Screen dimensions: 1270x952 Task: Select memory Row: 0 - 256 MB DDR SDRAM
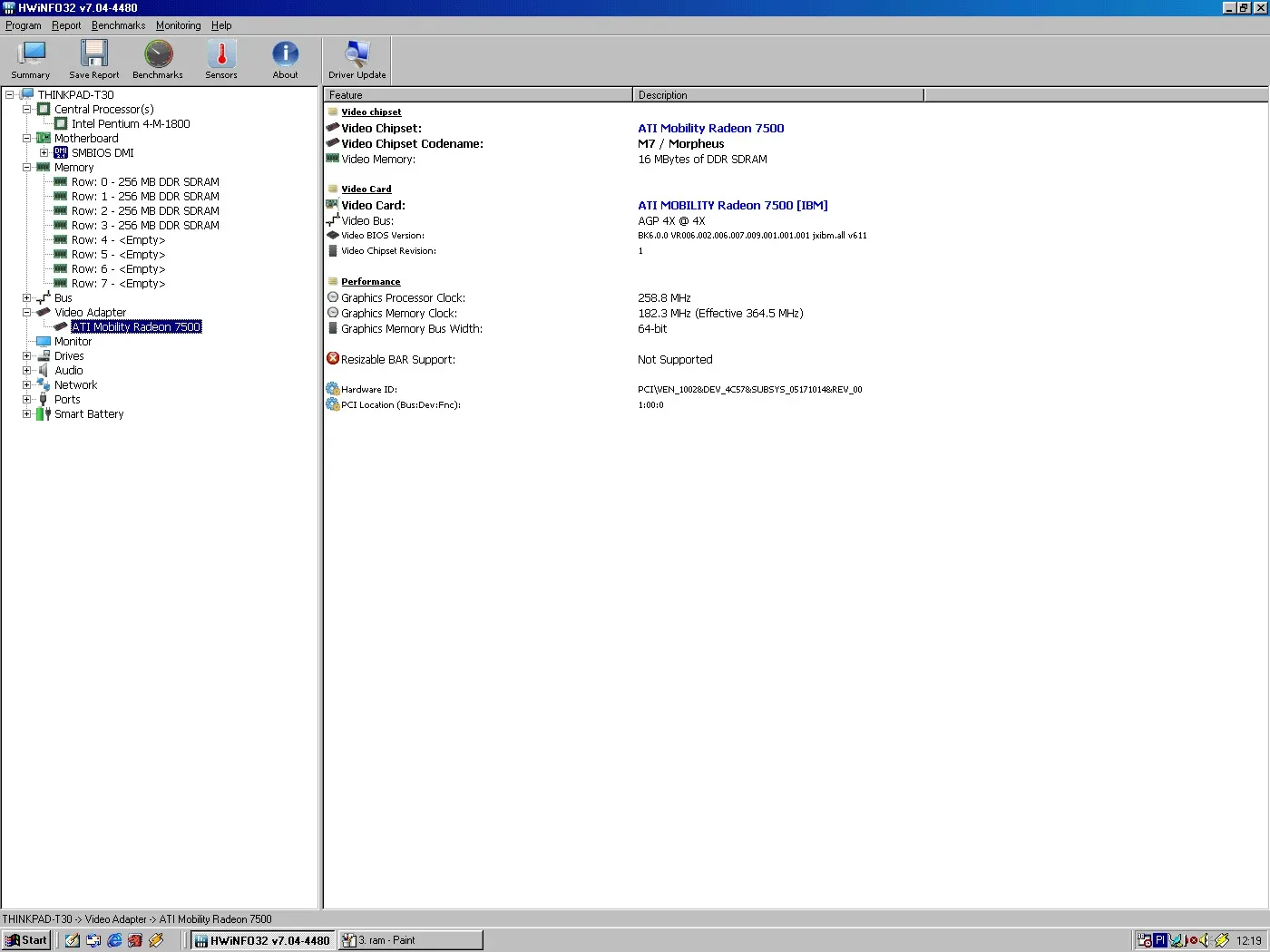[x=145, y=181]
